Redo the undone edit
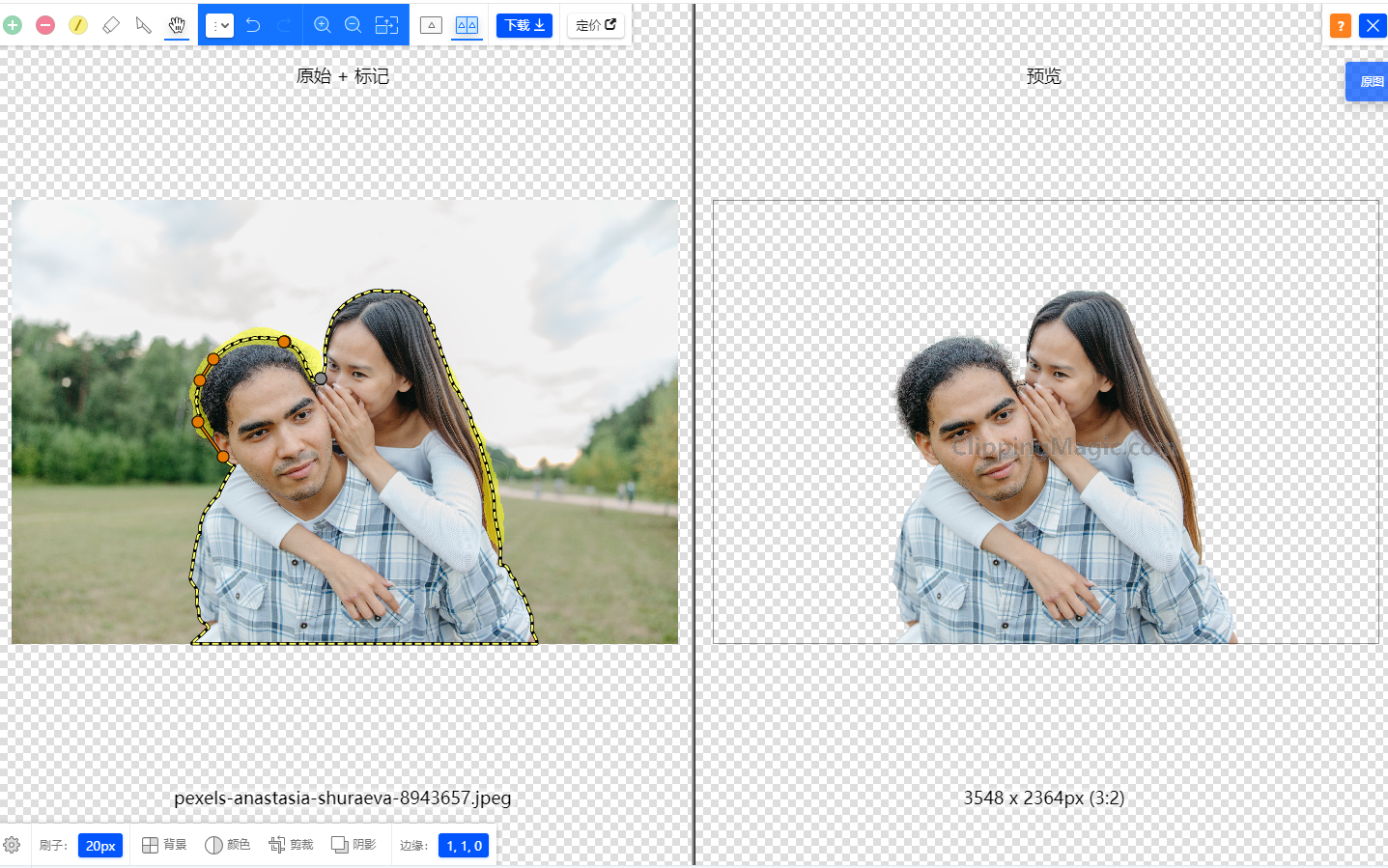 coord(284,25)
